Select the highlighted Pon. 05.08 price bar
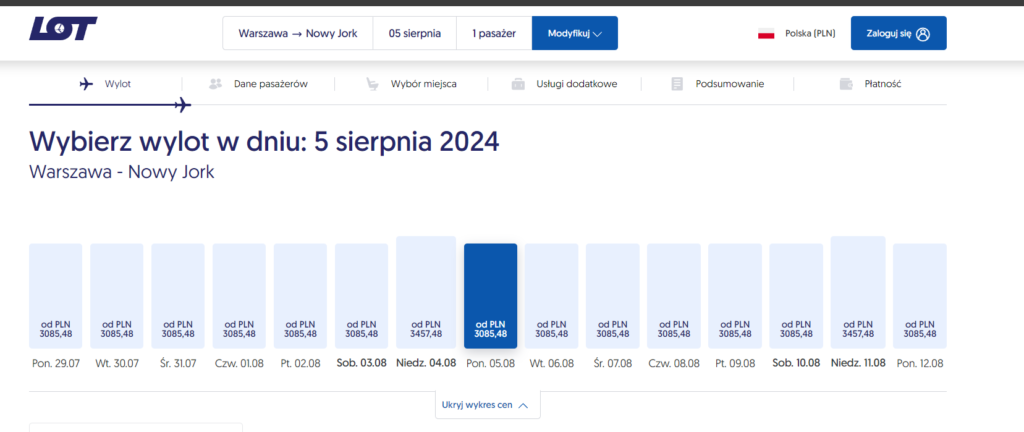The image size is (1024, 432). pyautogui.click(x=490, y=297)
